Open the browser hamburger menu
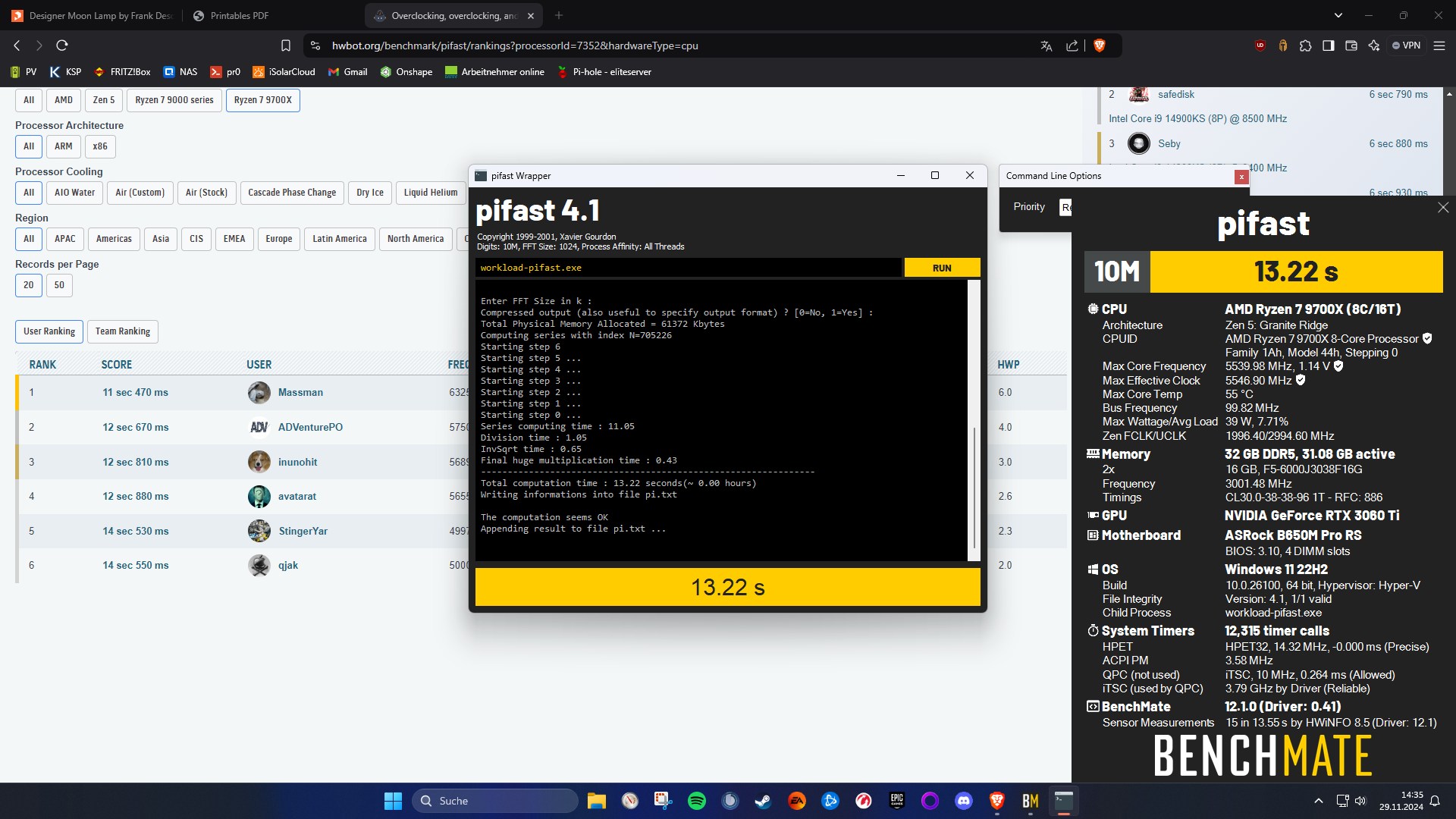This screenshot has height=819, width=1456. [x=1439, y=45]
